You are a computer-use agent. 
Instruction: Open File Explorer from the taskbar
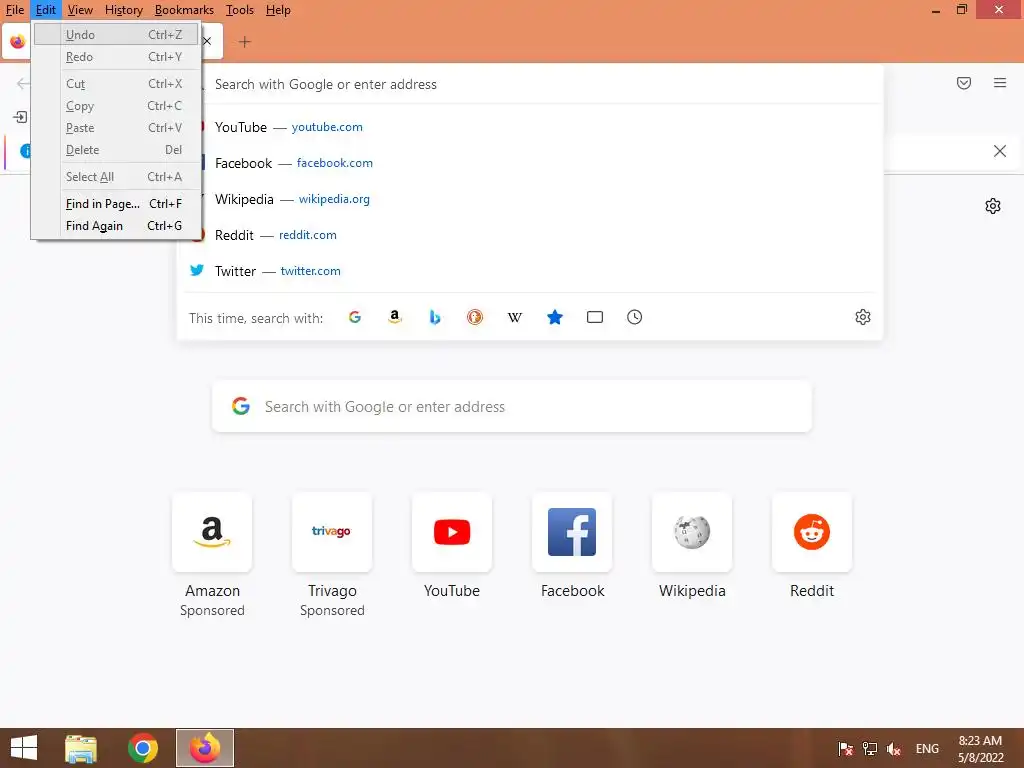(81, 748)
